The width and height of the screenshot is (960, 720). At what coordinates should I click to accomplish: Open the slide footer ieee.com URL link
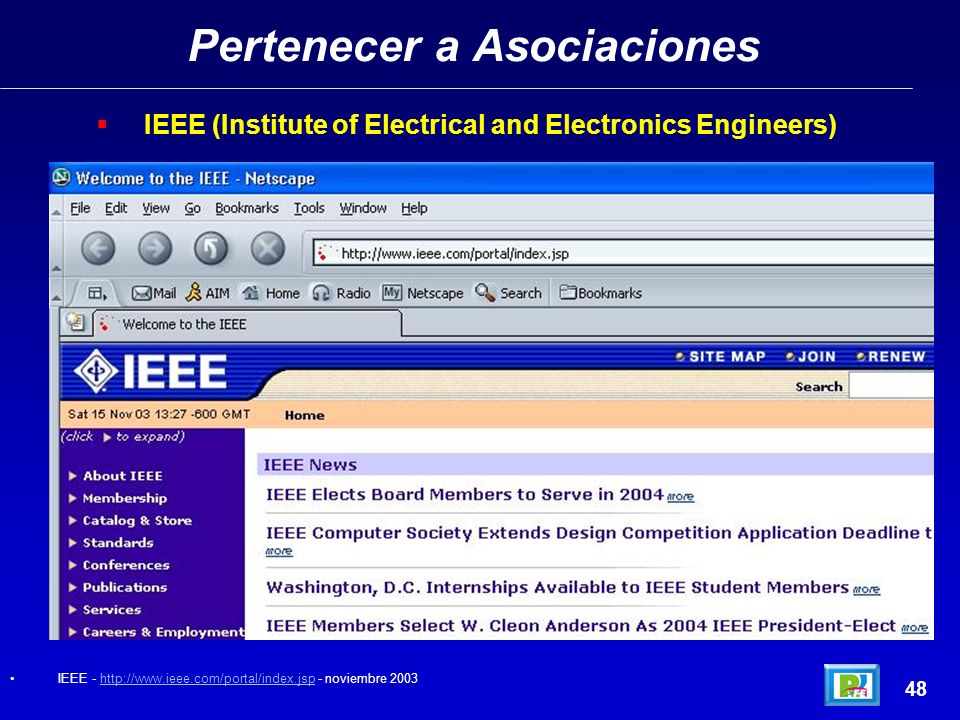[208, 678]
